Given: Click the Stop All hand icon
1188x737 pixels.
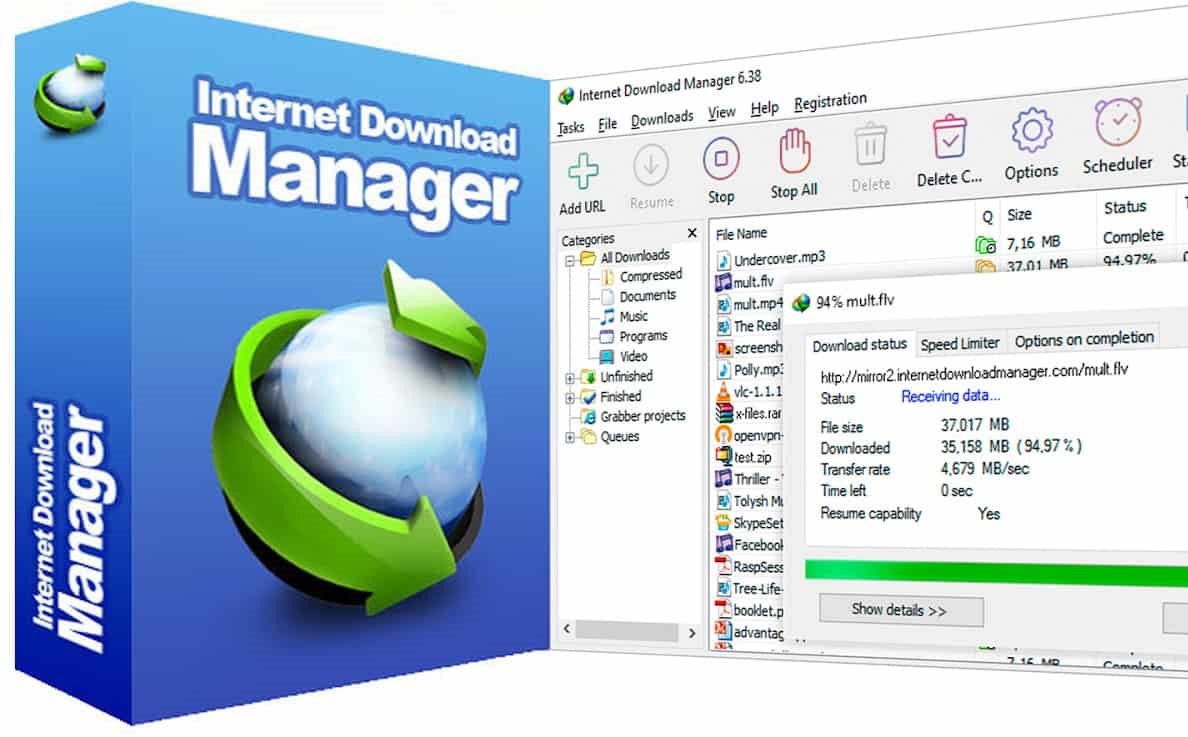Looking at the screenshot, I should (794, 151).
